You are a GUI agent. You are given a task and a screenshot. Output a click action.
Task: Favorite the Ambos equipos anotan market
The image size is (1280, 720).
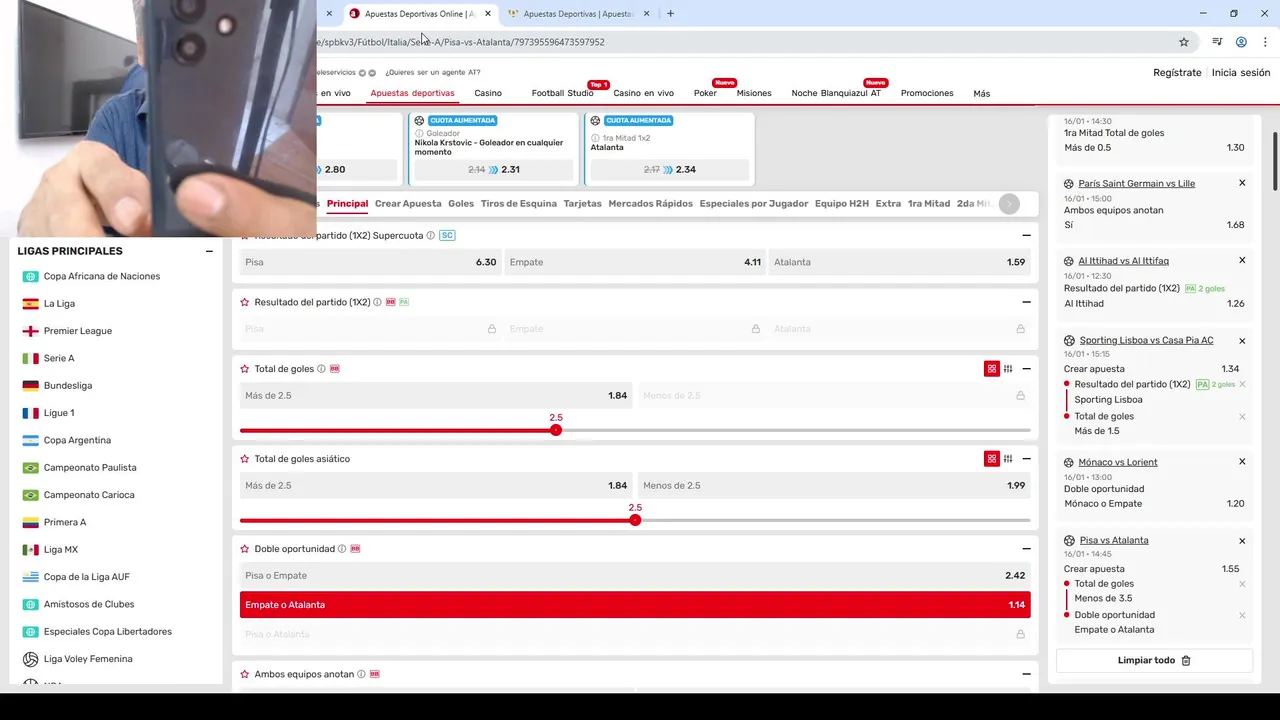[244, 675]
